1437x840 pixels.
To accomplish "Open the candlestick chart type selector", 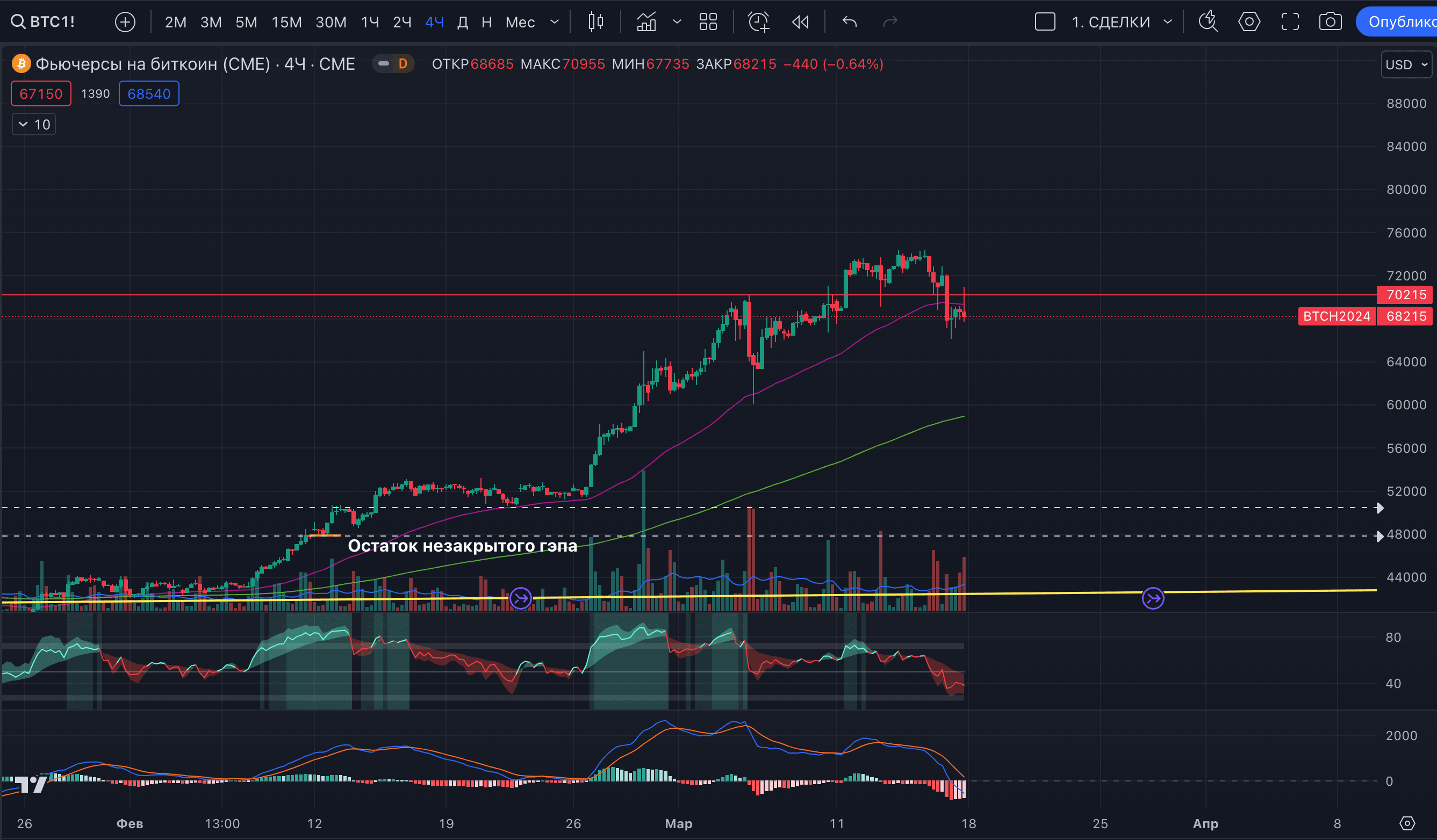I will point(595,21).
